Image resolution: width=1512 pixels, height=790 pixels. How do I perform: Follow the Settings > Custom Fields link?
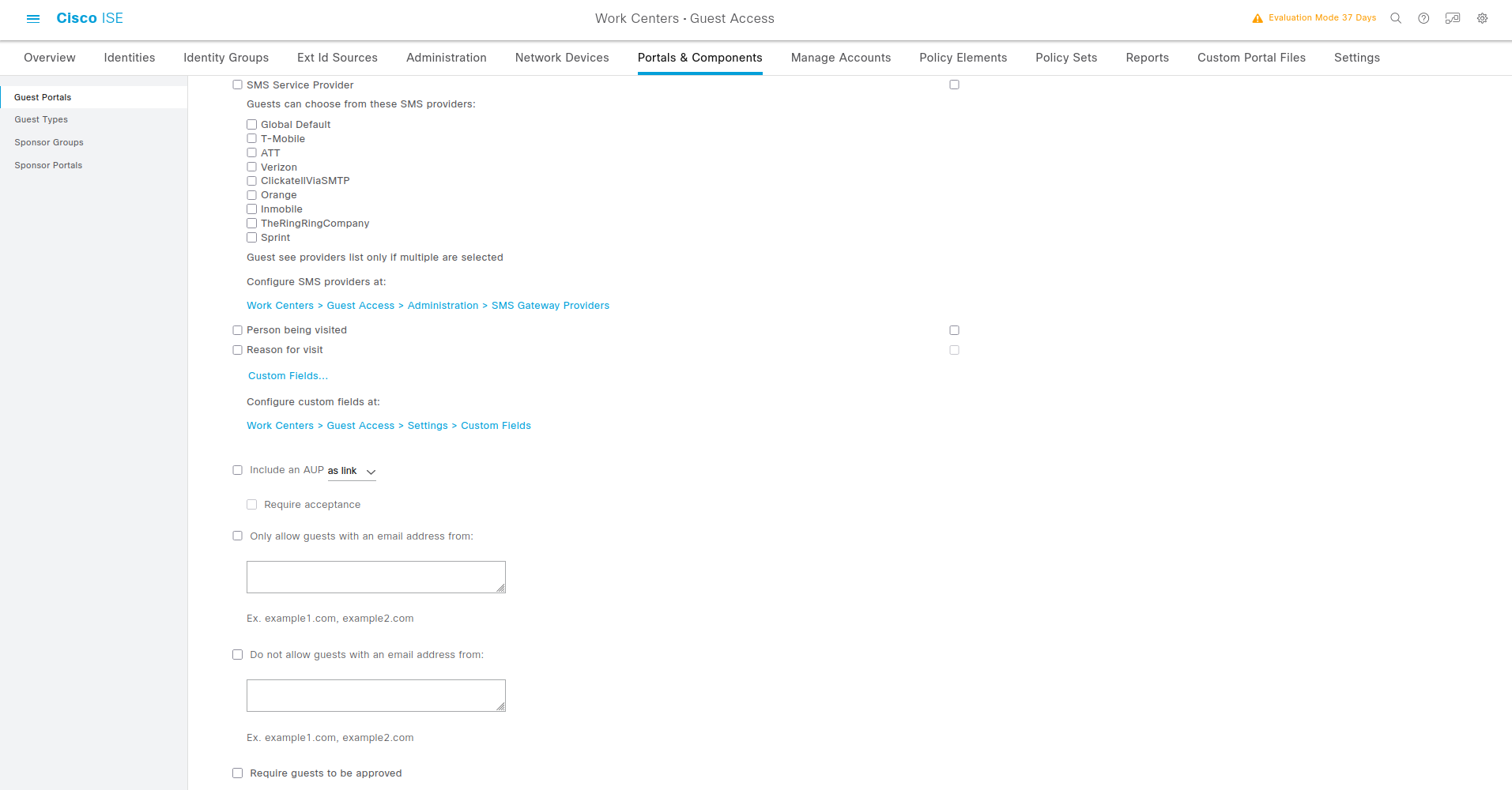point(389,426)
